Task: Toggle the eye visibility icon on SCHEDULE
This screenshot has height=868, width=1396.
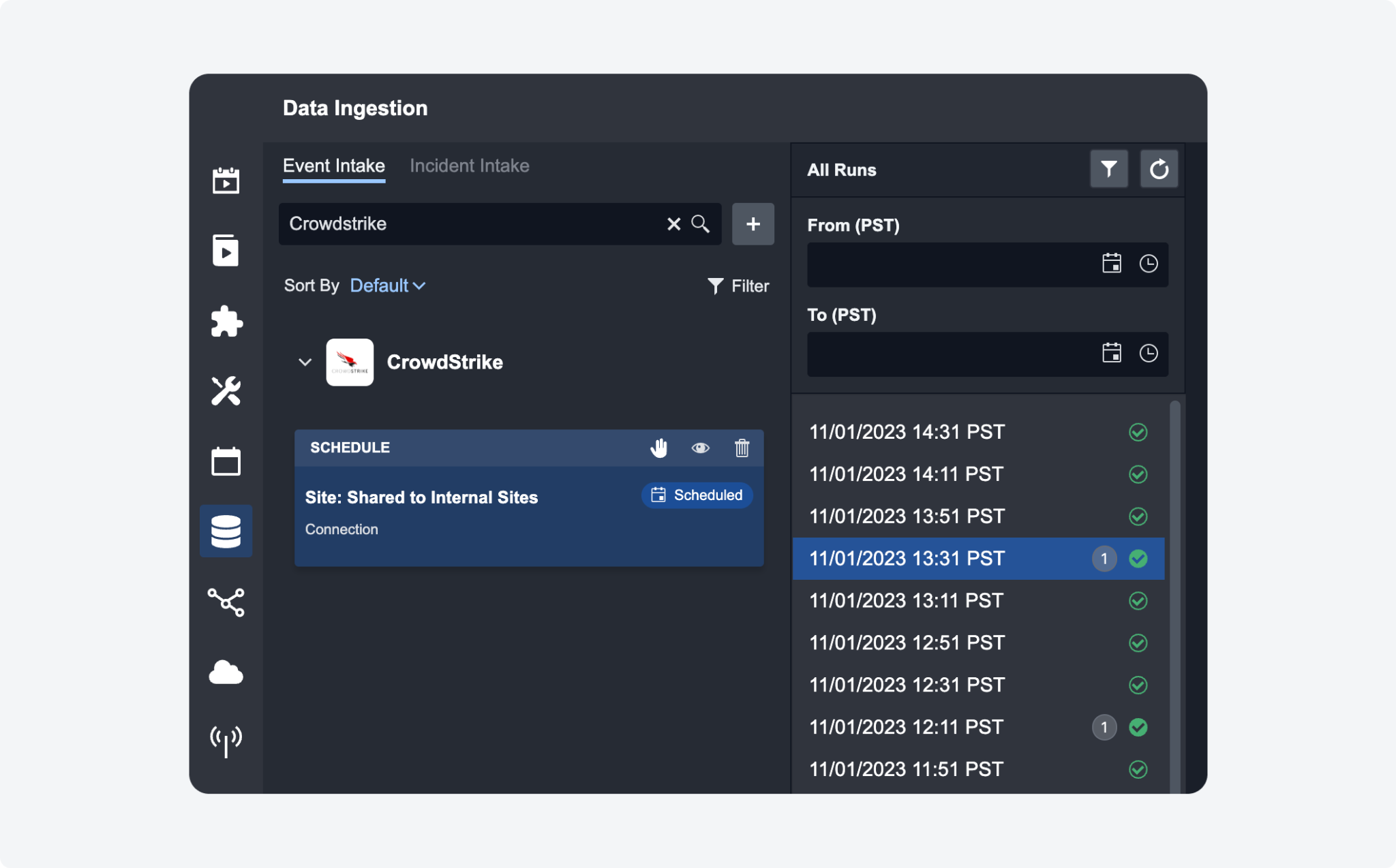Action: [x=700, y=448]
